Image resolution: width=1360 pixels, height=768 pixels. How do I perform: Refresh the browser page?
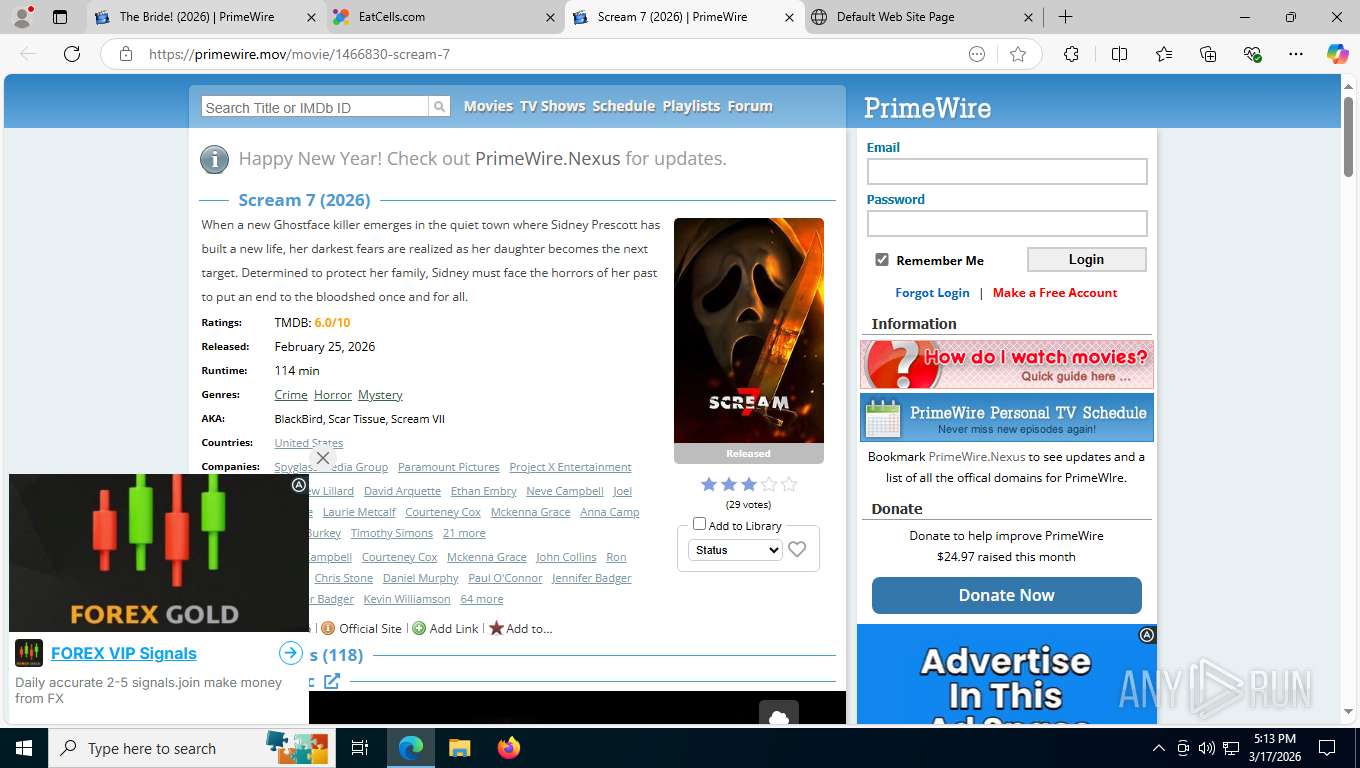[72, 54]
